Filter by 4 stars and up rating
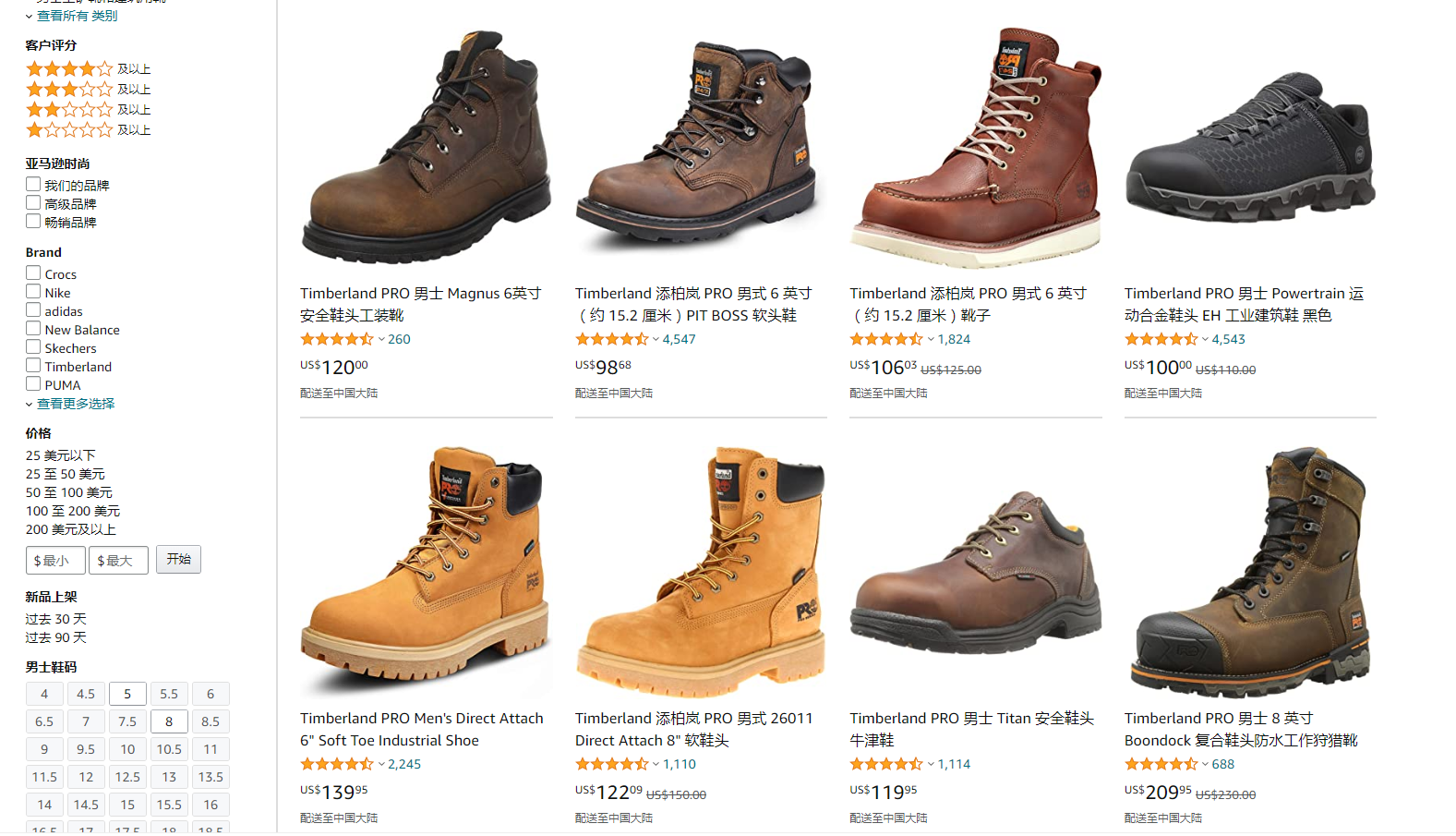This screenshot has height=836, width=1456. point(88,68)
